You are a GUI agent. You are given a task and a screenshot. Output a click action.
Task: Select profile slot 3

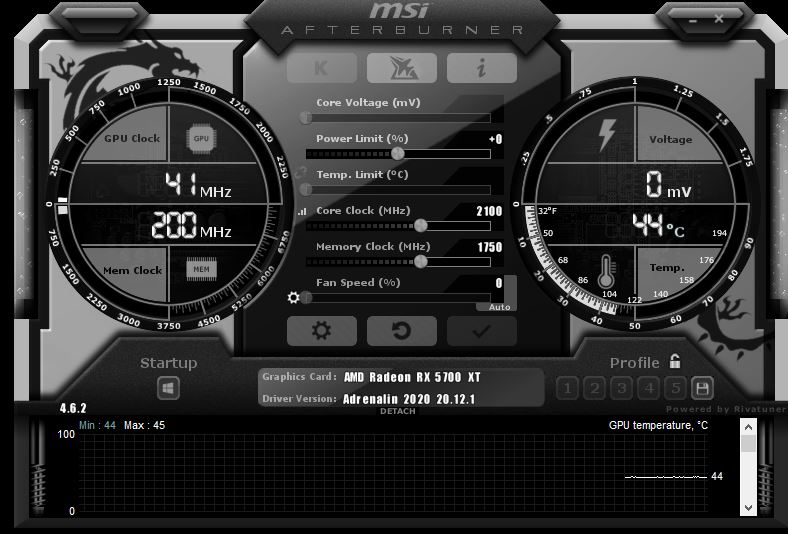621,388
